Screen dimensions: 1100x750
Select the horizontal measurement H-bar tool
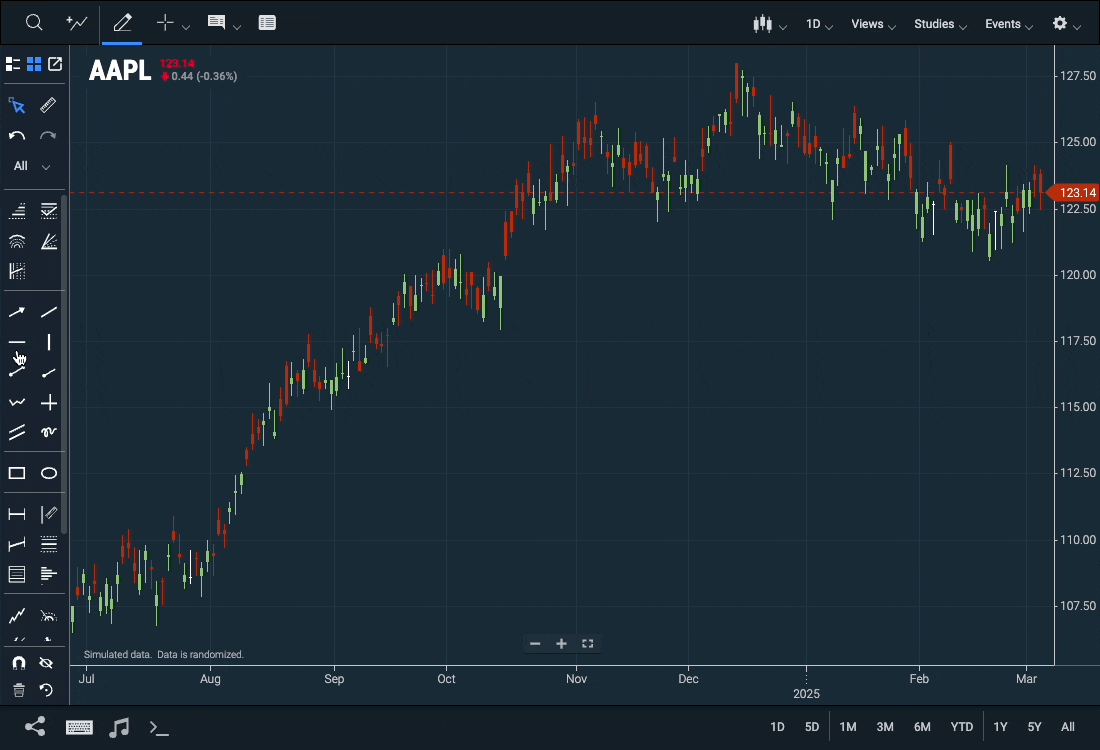coord(17,514)
